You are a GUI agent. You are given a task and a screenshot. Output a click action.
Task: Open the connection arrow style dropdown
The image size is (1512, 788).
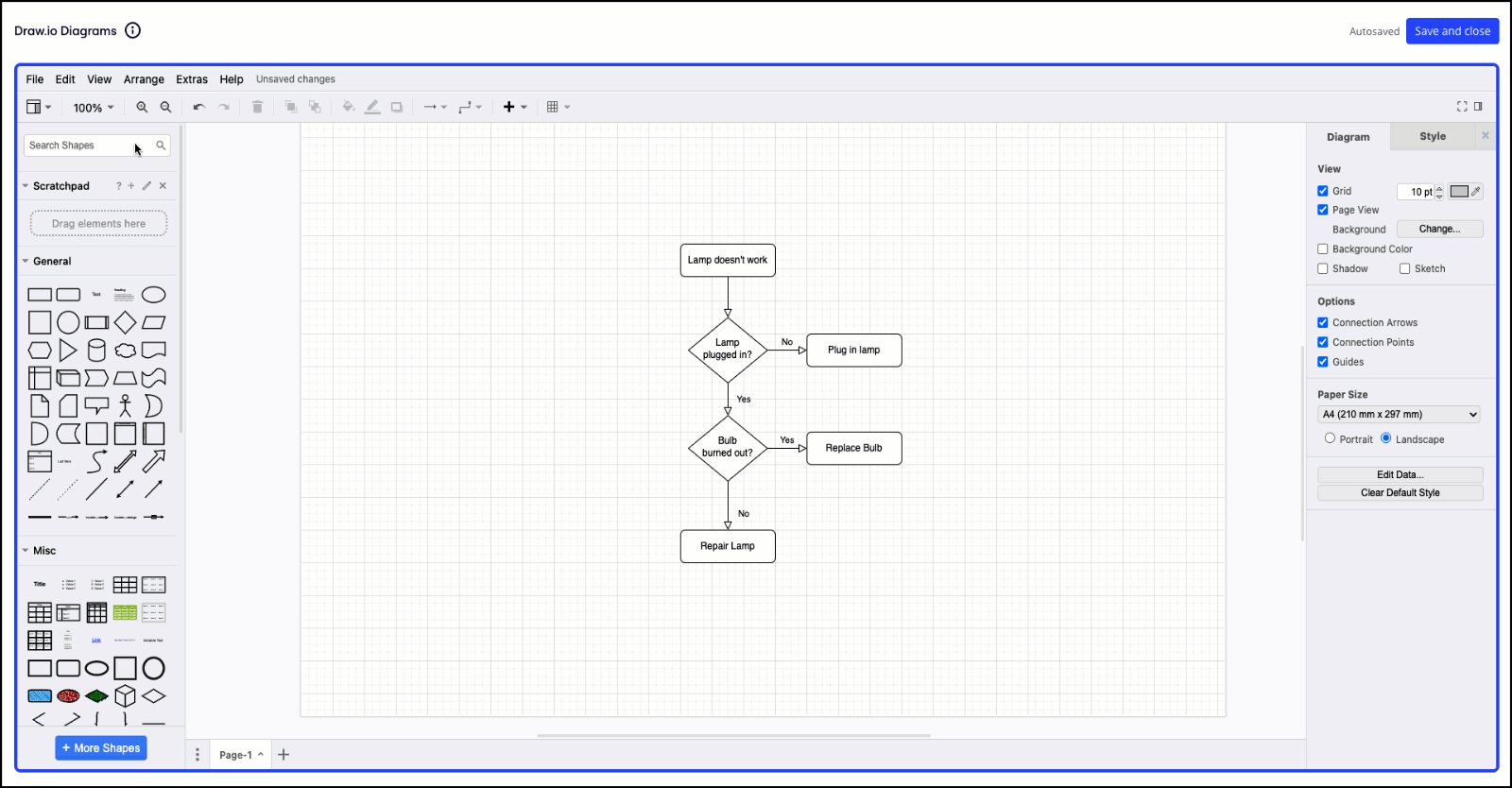435,107
